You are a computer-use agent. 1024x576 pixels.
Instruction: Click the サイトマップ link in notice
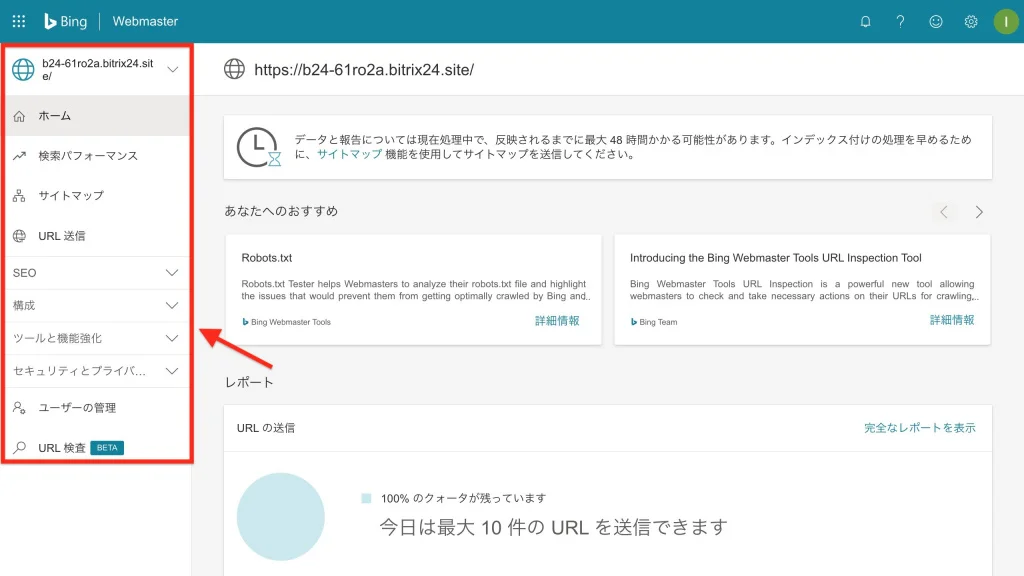click(349, 154)
